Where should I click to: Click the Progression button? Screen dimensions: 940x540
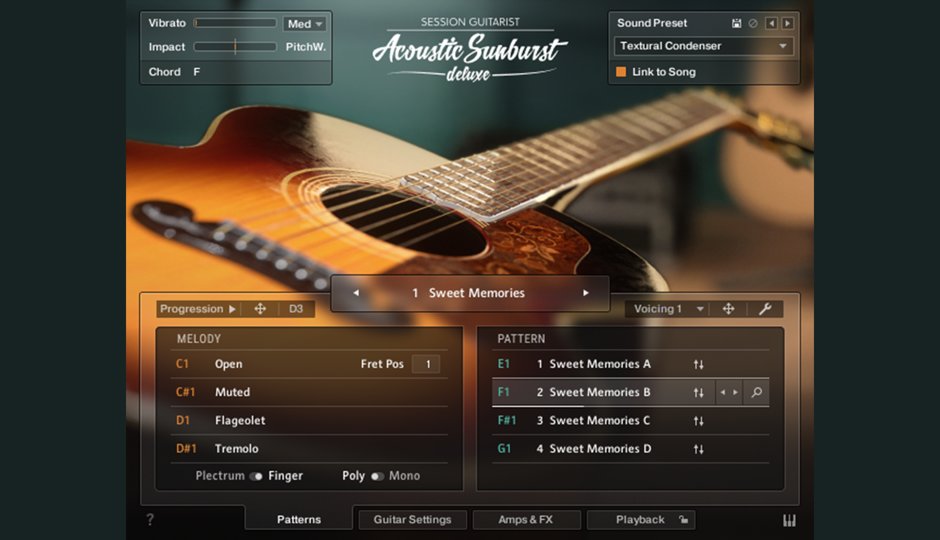point(198,309)
